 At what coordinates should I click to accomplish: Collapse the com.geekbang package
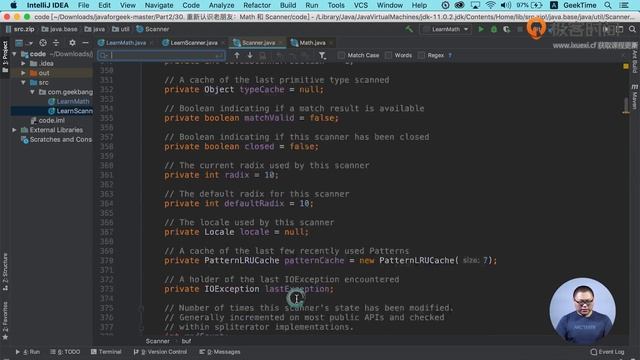32,92
